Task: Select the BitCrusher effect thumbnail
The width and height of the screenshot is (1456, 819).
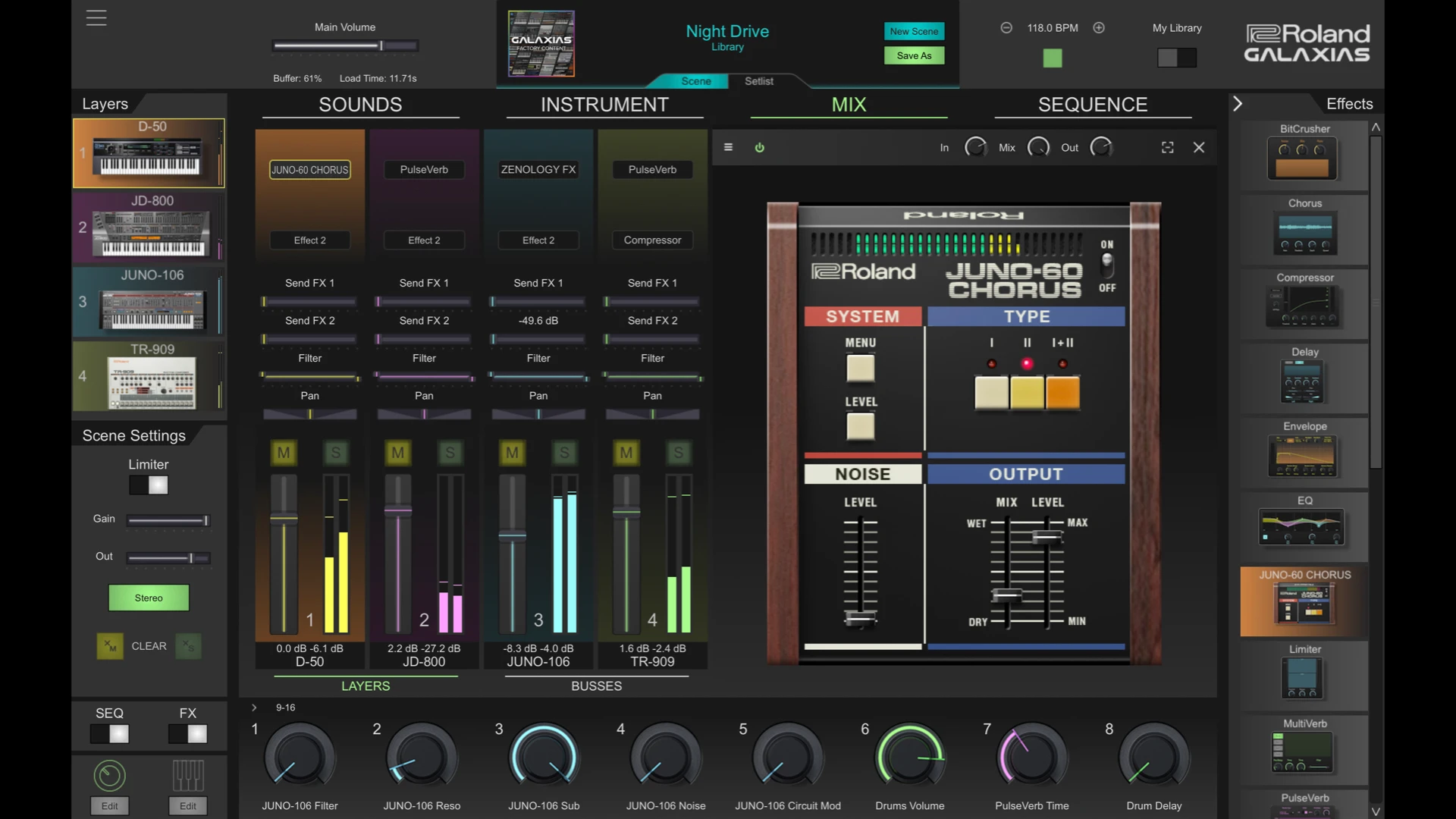Action: 1302,158
